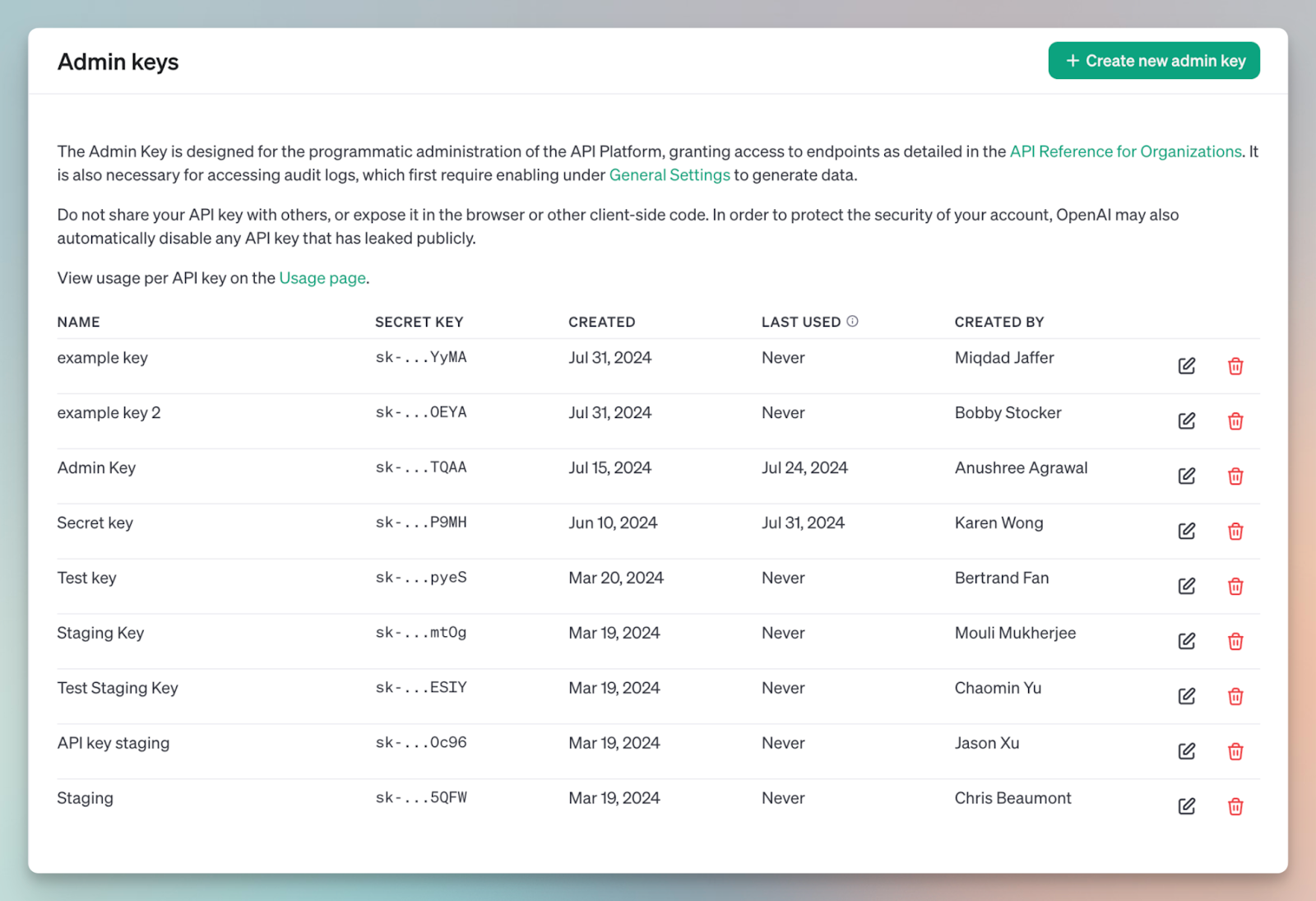Open the Usage page link
This screenshot has height=901, width=1316.
tap(322, 277)
